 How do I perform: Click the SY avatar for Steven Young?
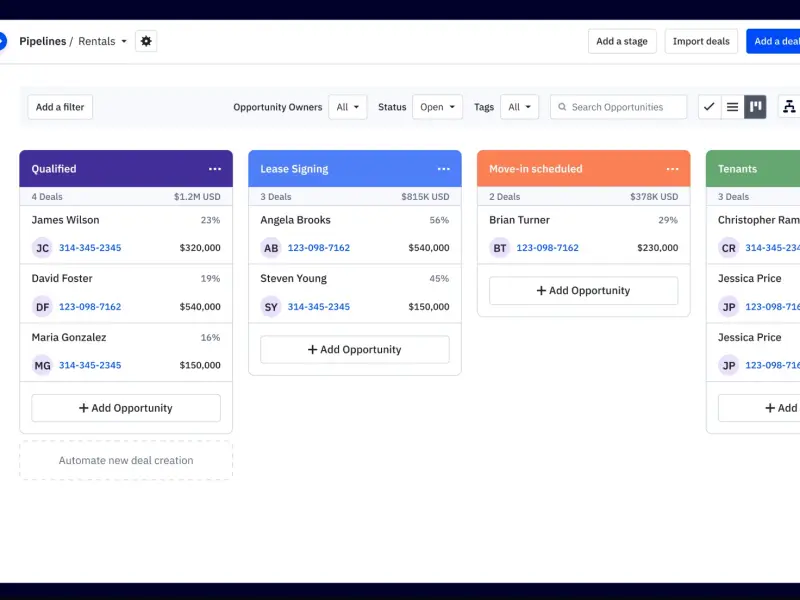click(271, 307)
